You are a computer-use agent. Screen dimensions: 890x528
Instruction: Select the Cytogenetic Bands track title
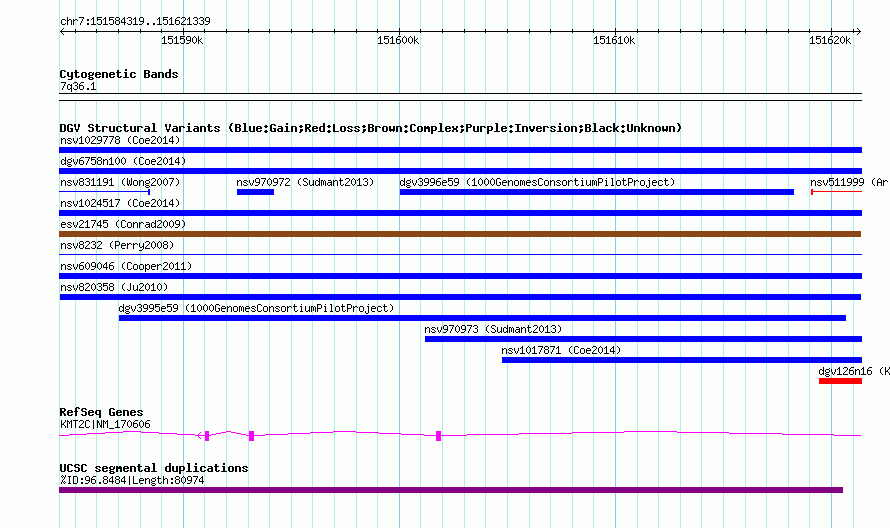[x=119, y=74]
